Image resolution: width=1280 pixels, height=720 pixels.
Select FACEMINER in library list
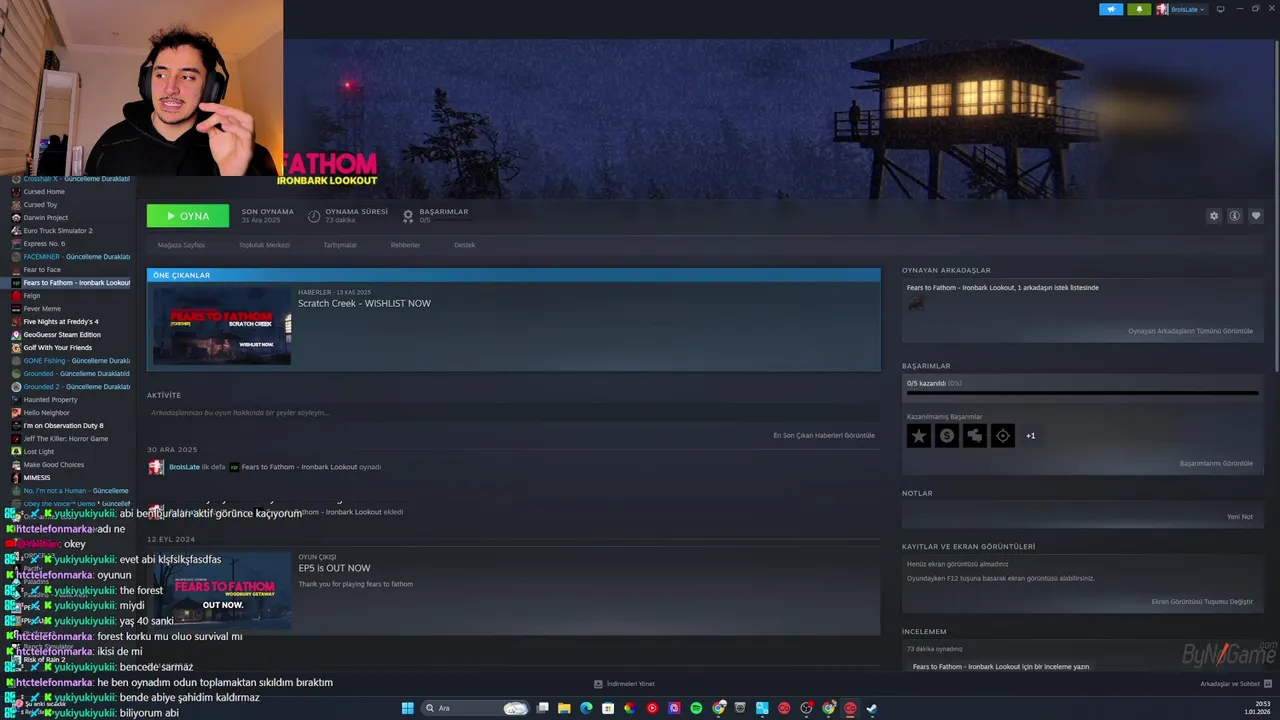click(70, 257)
